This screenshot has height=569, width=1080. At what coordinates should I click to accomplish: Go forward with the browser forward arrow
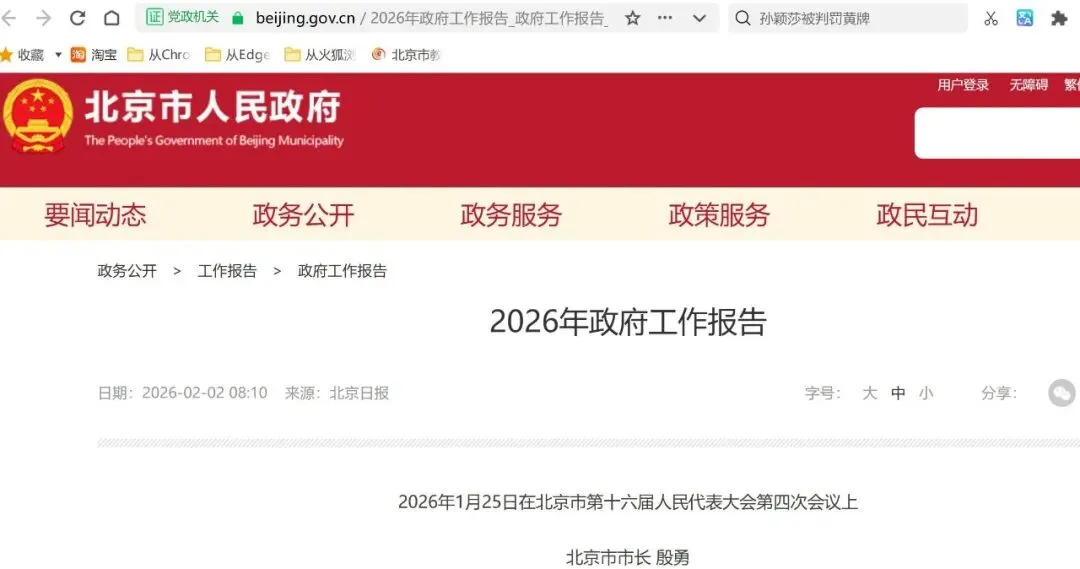pyautogui.click(x=43, y=18)
